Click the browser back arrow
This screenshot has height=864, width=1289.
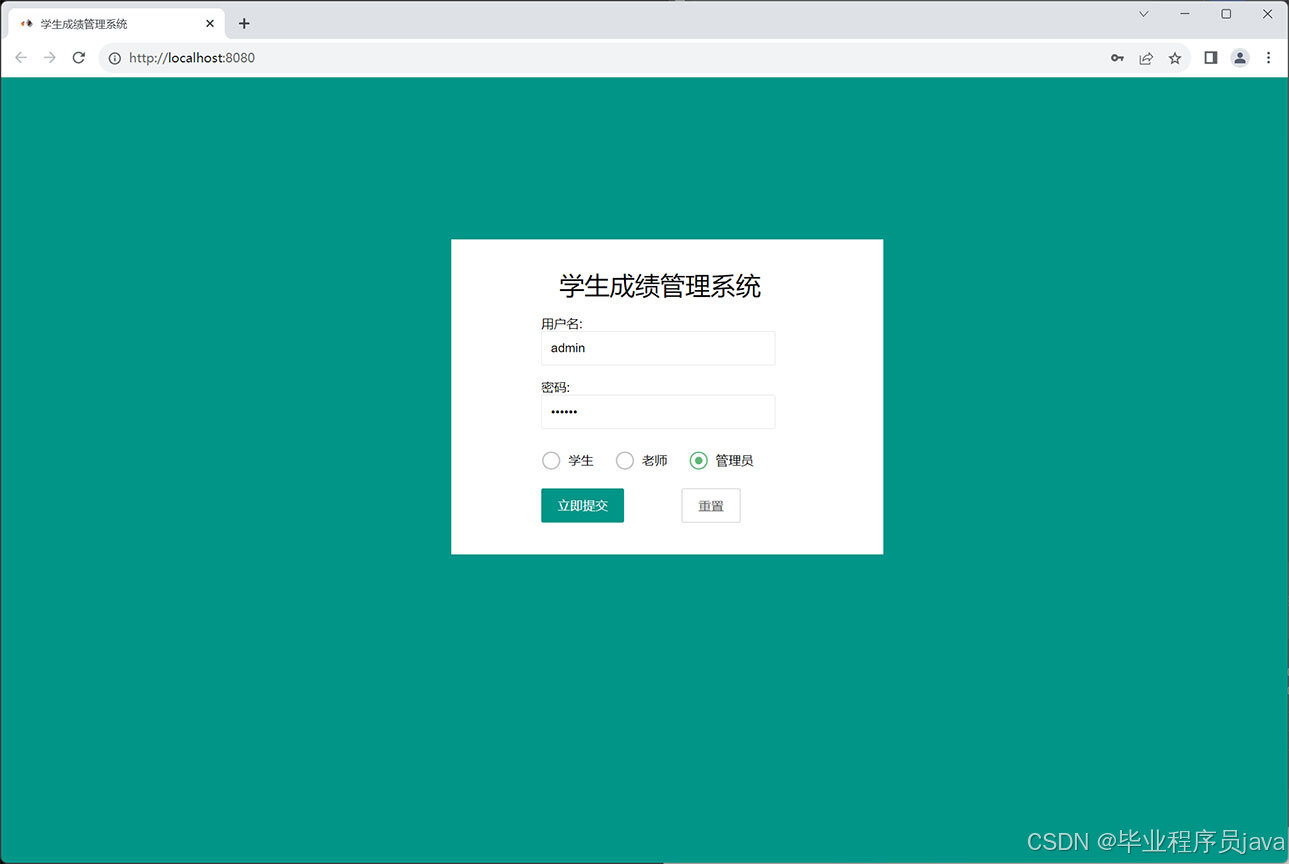21,58
